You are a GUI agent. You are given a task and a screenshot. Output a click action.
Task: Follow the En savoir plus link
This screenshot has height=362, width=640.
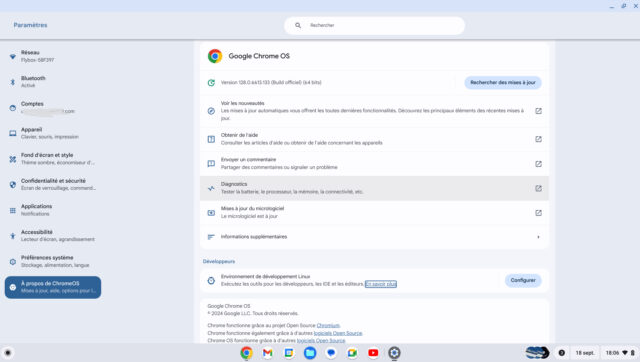[x=380, y=284]
